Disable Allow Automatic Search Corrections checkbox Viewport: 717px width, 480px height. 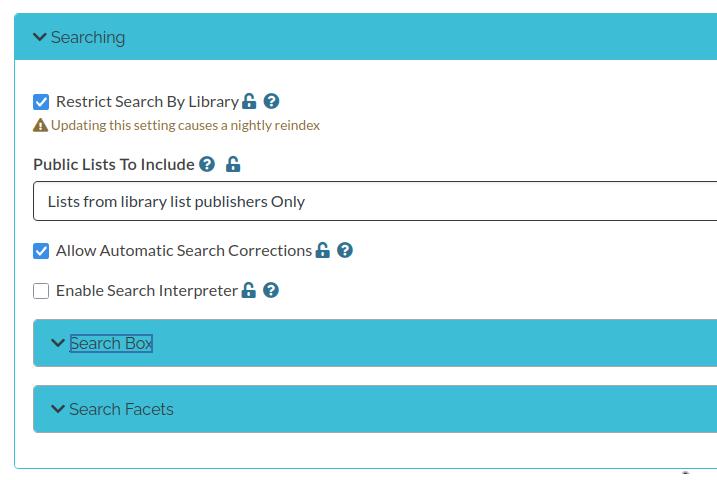[x=41, y=251]
